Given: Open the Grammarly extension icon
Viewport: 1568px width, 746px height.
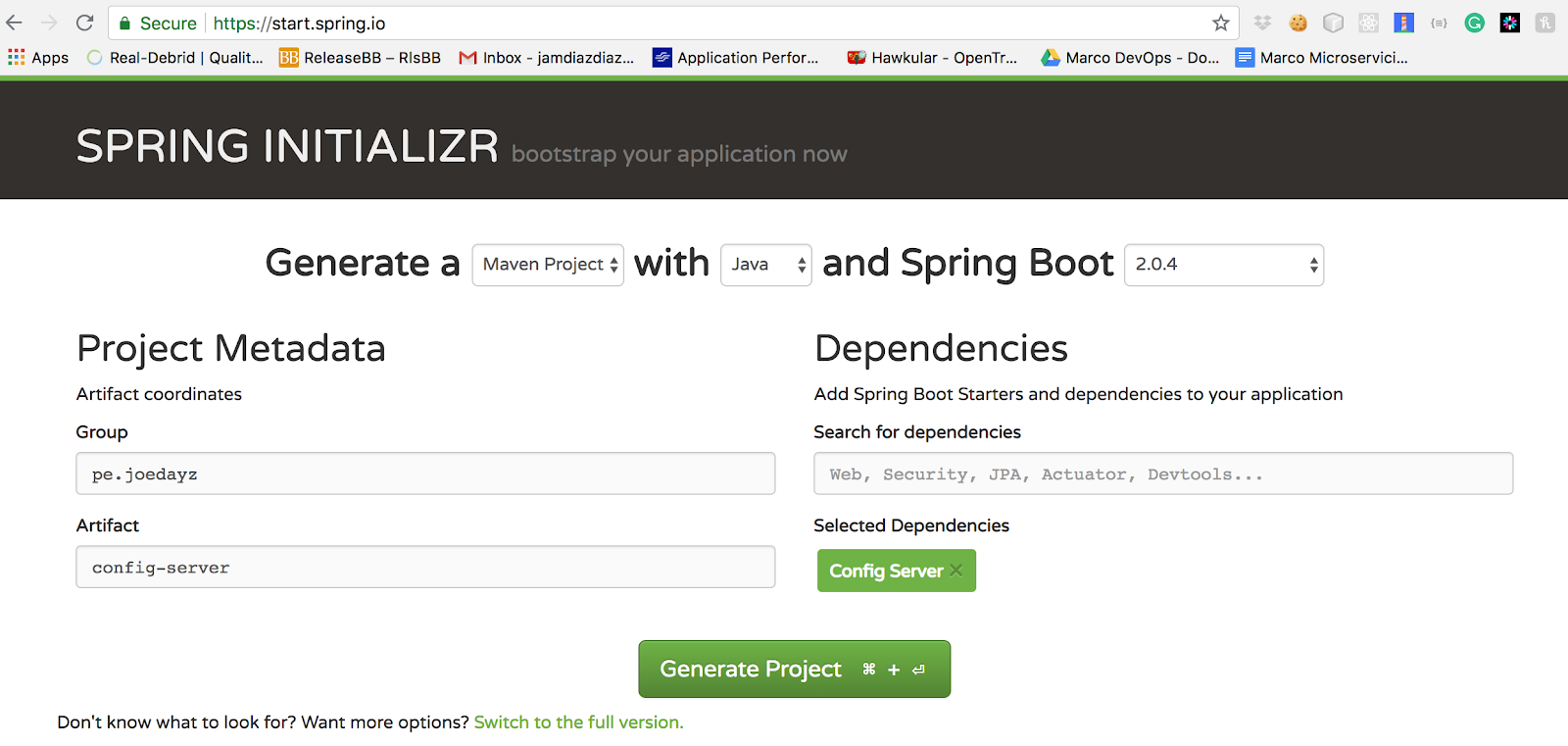Looking at the screenshot, I should (1474, 23).
